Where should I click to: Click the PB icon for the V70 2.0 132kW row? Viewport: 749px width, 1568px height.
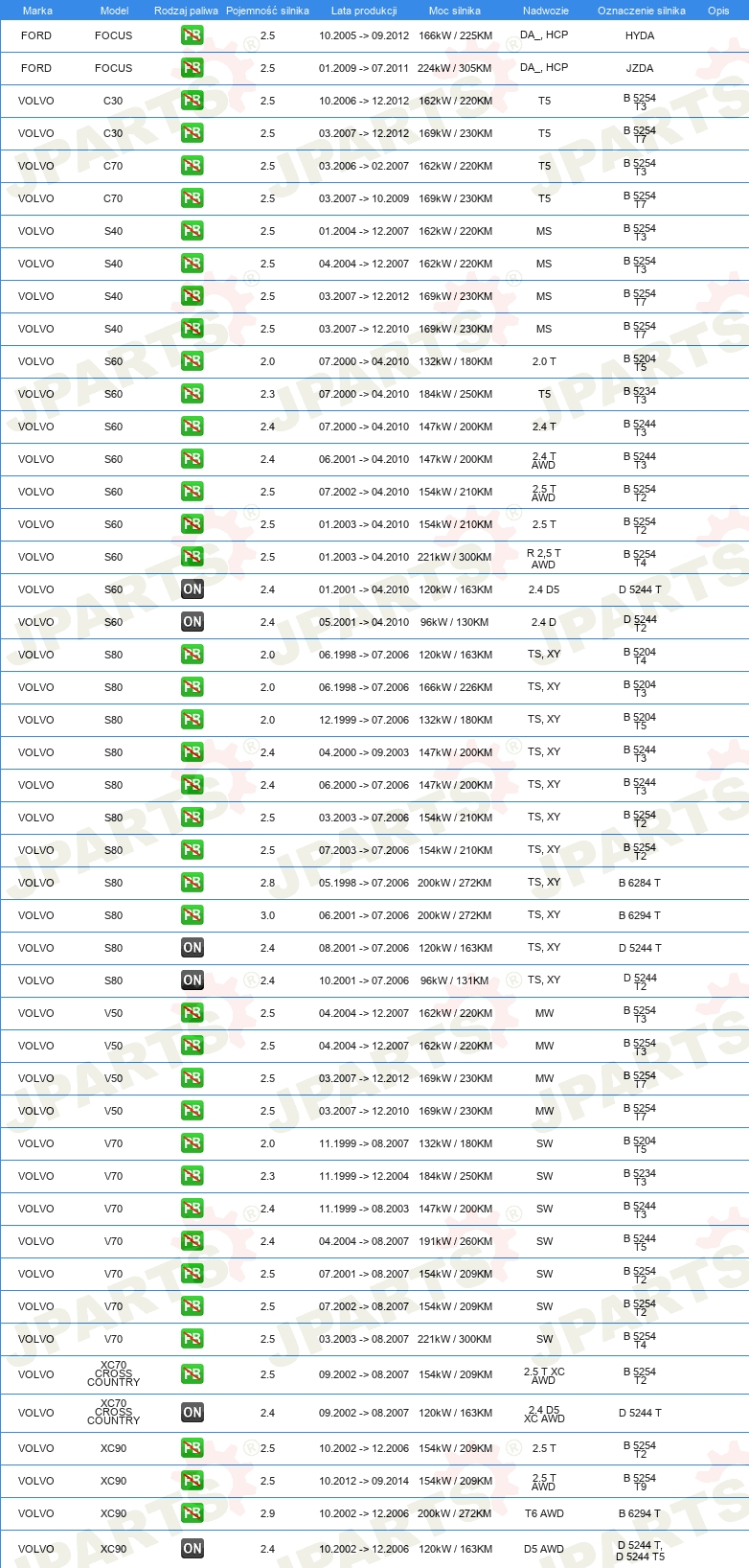[193, 1143]
